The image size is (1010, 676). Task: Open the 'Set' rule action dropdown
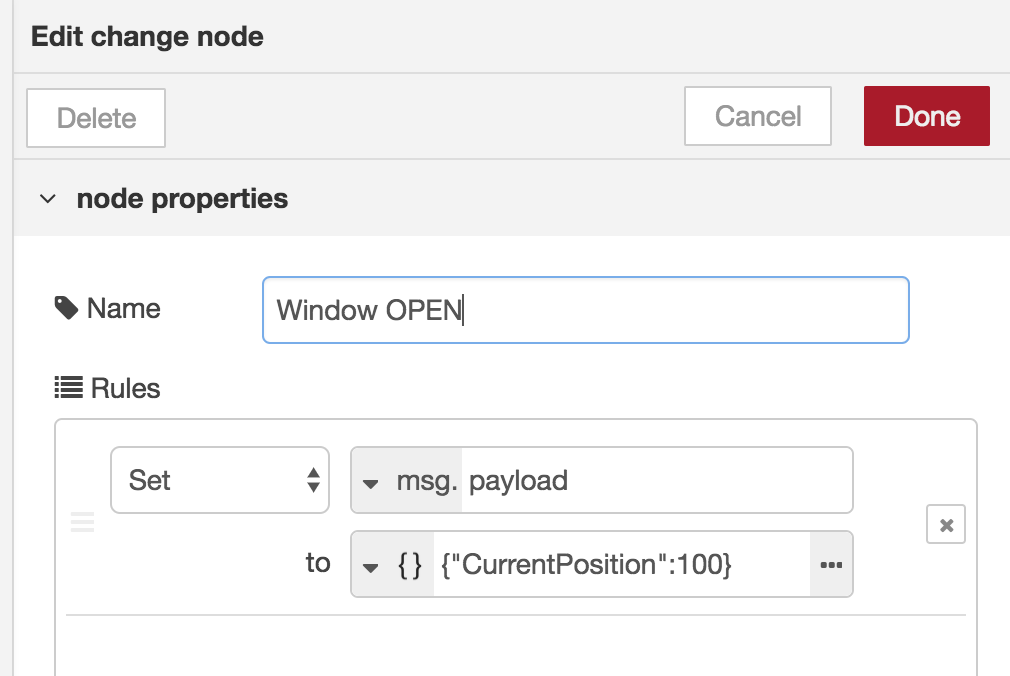[x=219, y=480]
